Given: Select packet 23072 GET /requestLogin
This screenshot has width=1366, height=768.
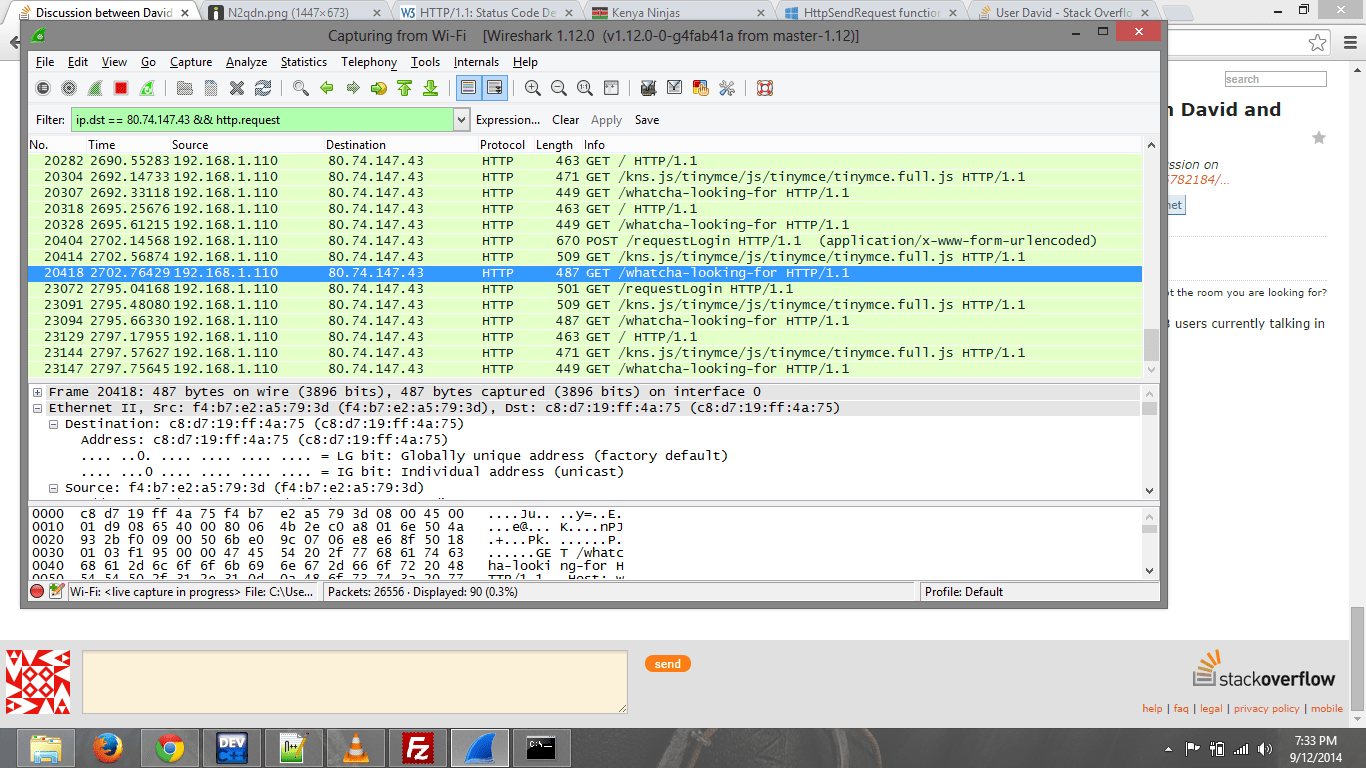Looking at the screenshot, I should point(585,289).
